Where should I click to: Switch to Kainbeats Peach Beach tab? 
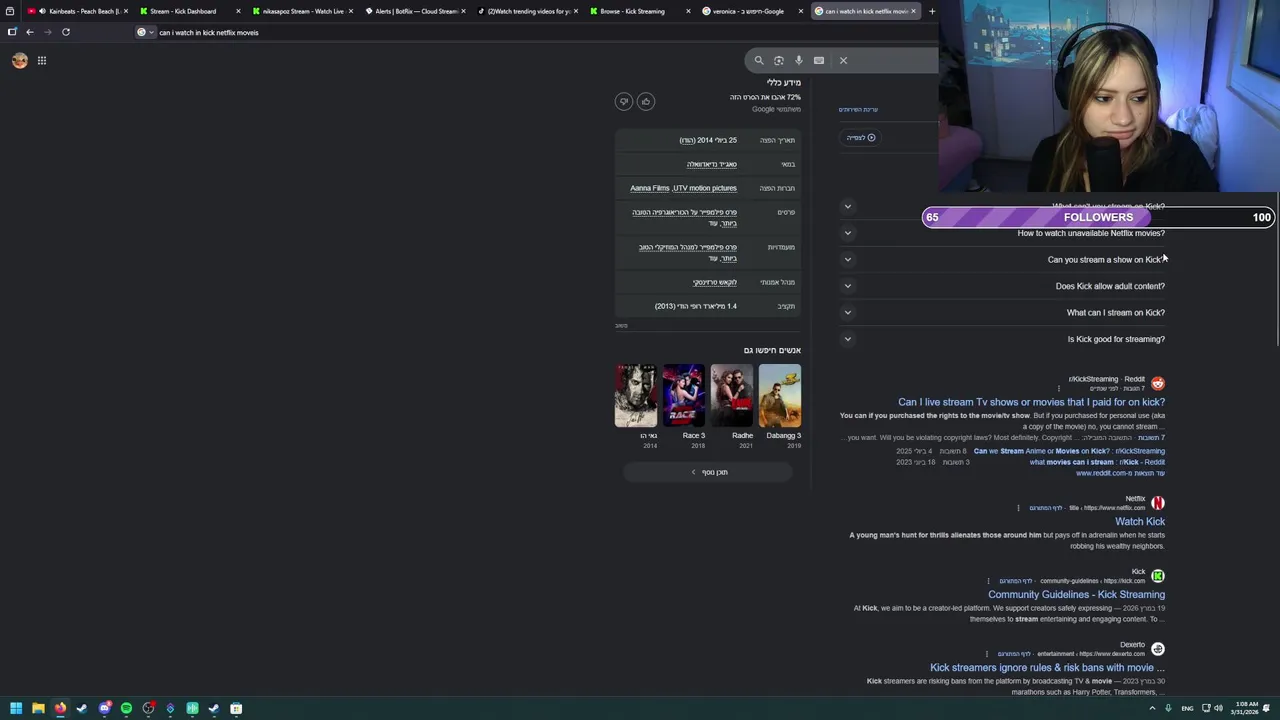pos(79,11)
